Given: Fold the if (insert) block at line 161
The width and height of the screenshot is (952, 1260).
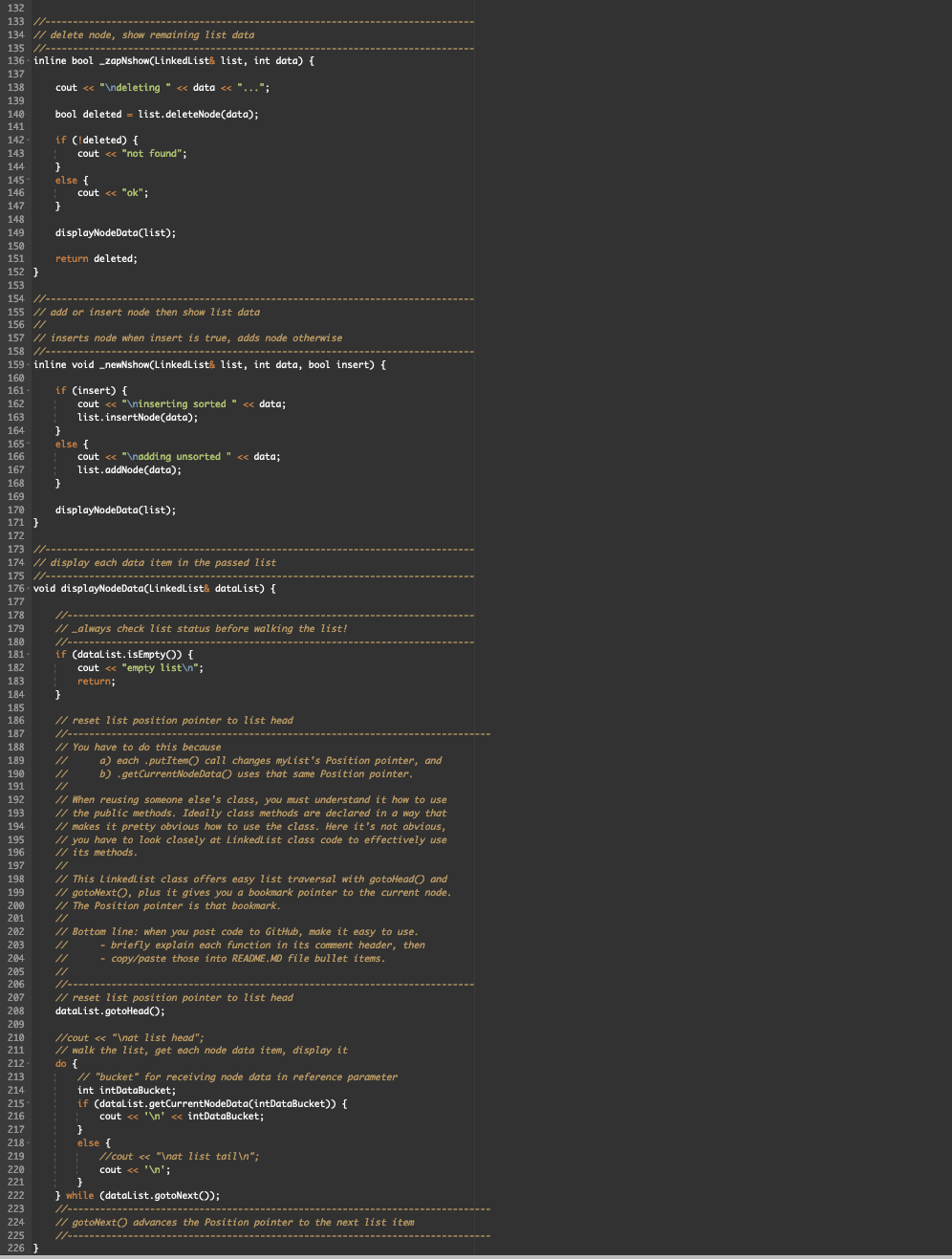Looking at the screenshot, I should 29,390.
